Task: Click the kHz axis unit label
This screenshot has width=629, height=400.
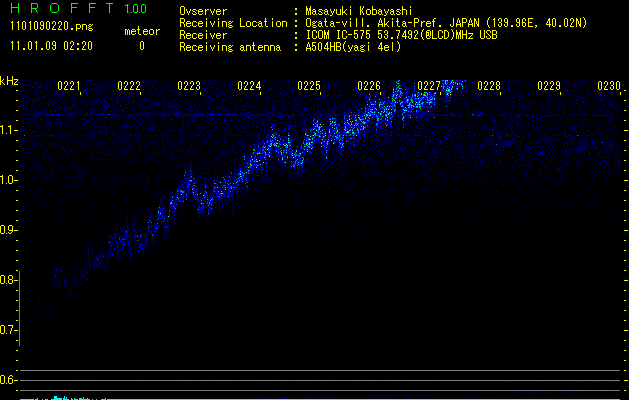Action: pos(9,81)
